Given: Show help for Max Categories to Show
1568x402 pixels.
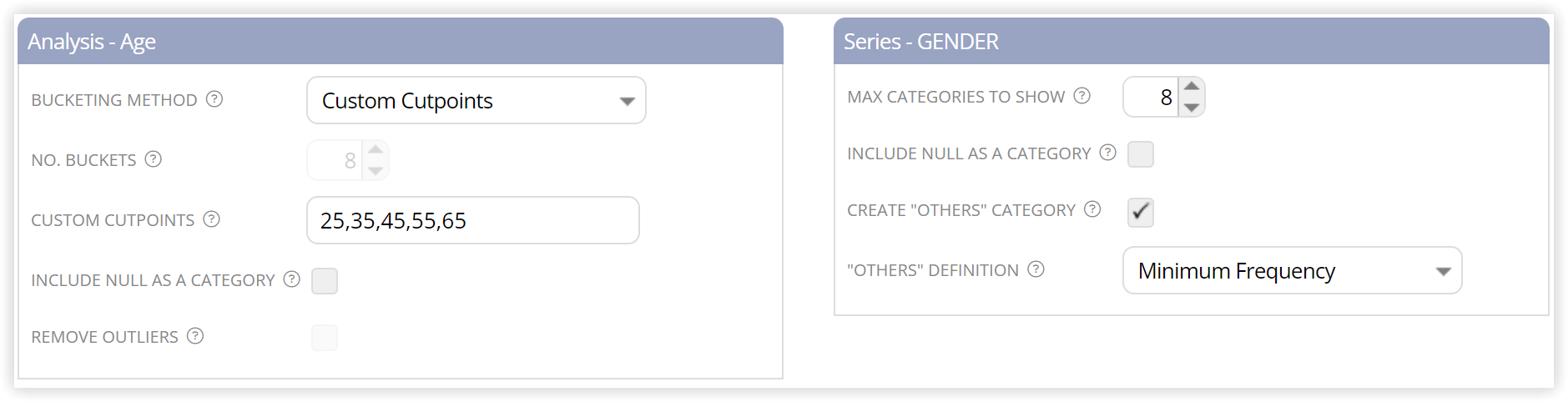Looking at the screenshot, I should (x=1082, y=96).
